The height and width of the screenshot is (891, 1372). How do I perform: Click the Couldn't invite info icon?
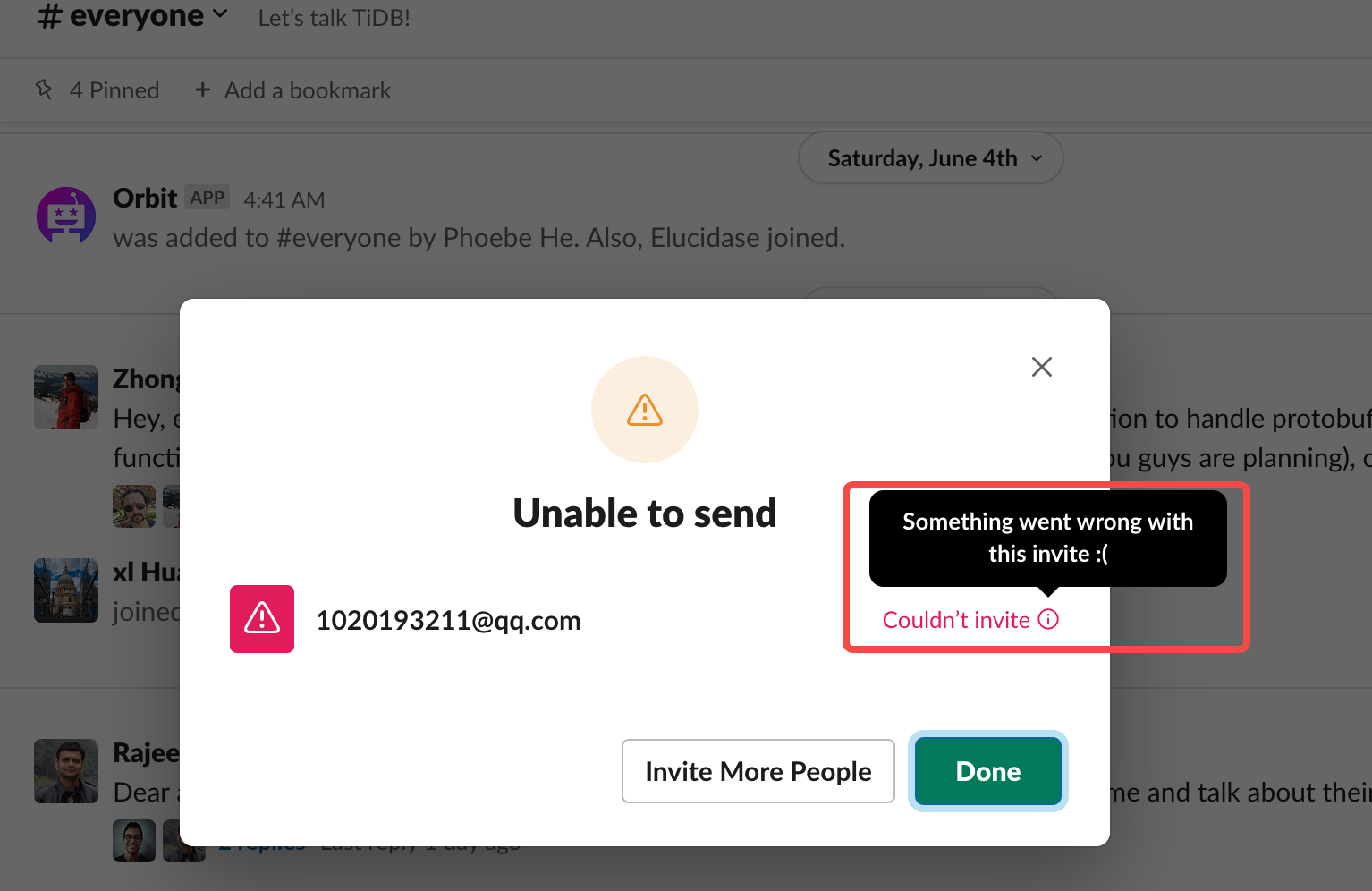click(1048, 619)
